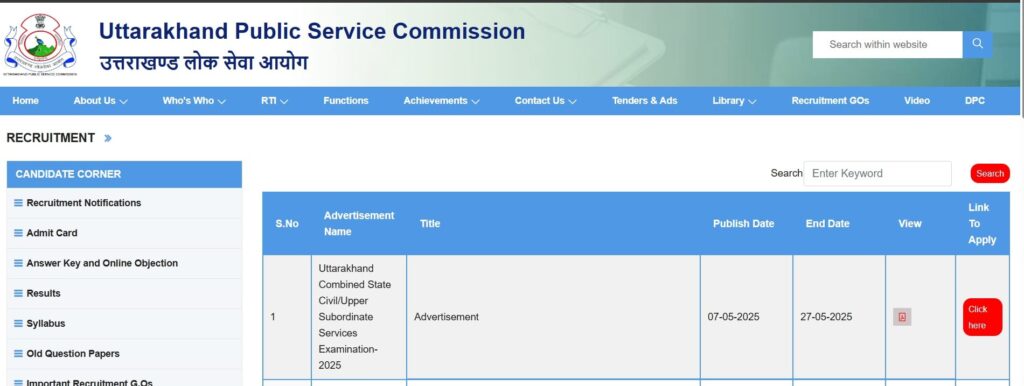This screenshot has width=1024, height=386.
Task: Expand the Achievements menu
Action: click(x=441, y=101)
